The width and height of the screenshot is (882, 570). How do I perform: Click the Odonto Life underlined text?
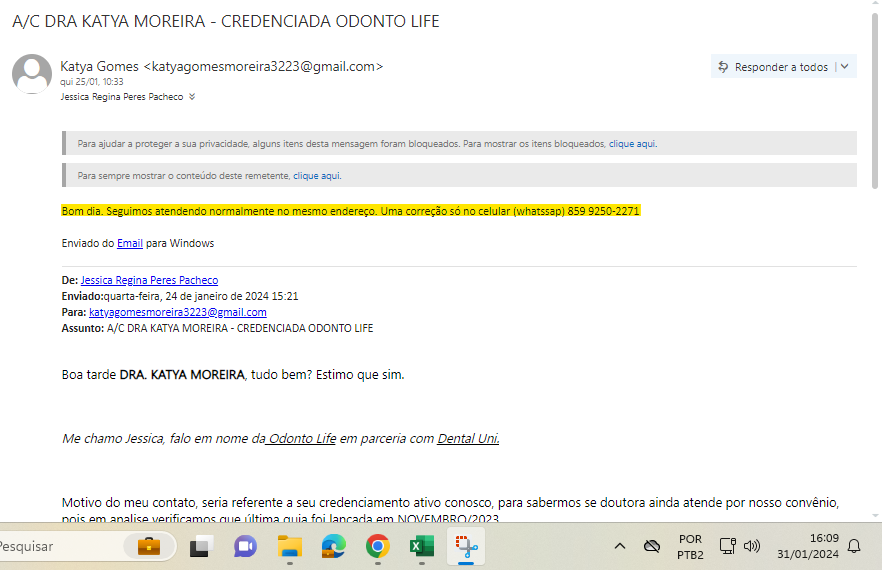pos(301,438)
